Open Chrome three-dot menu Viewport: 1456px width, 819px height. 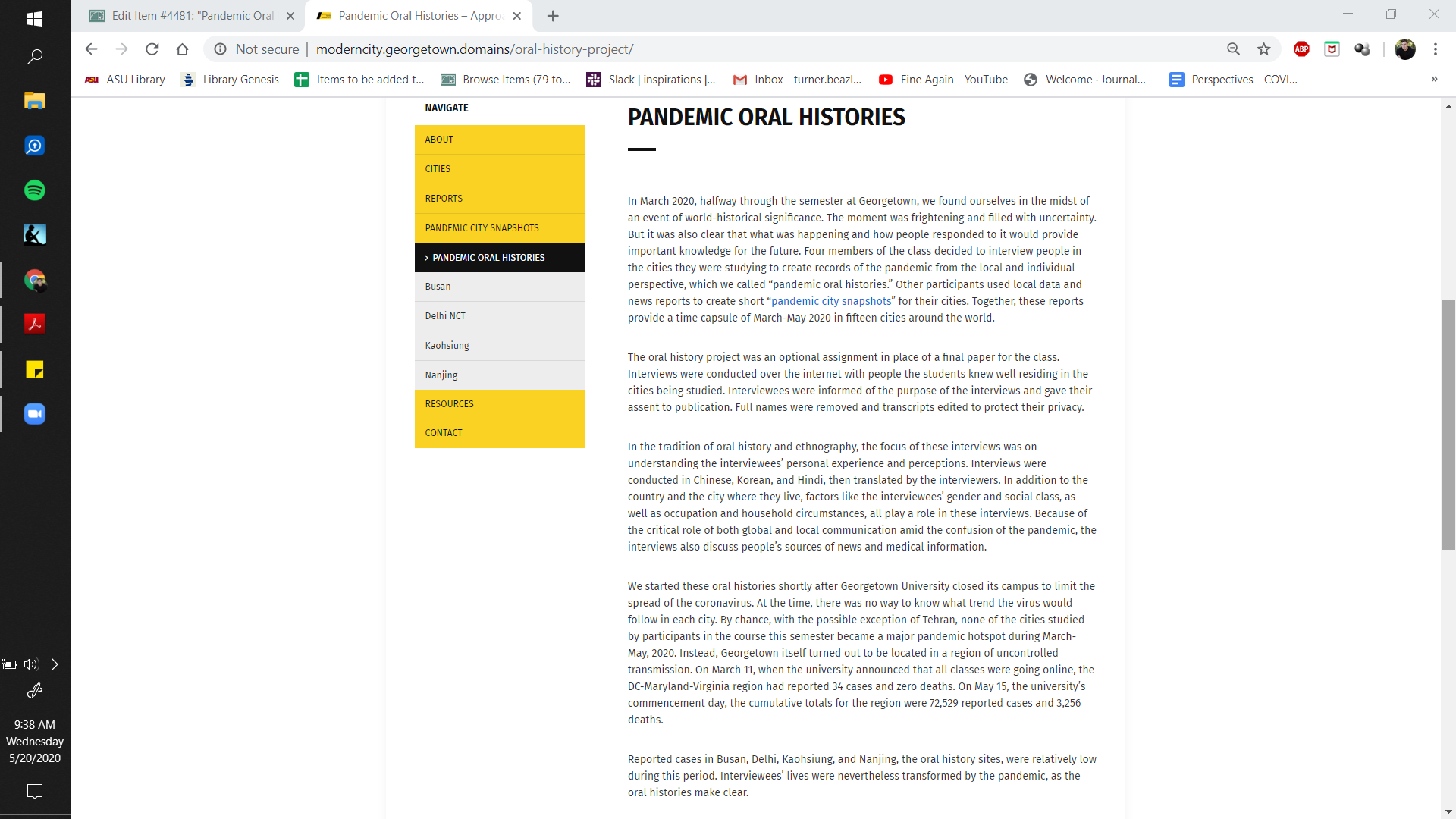1435,49
